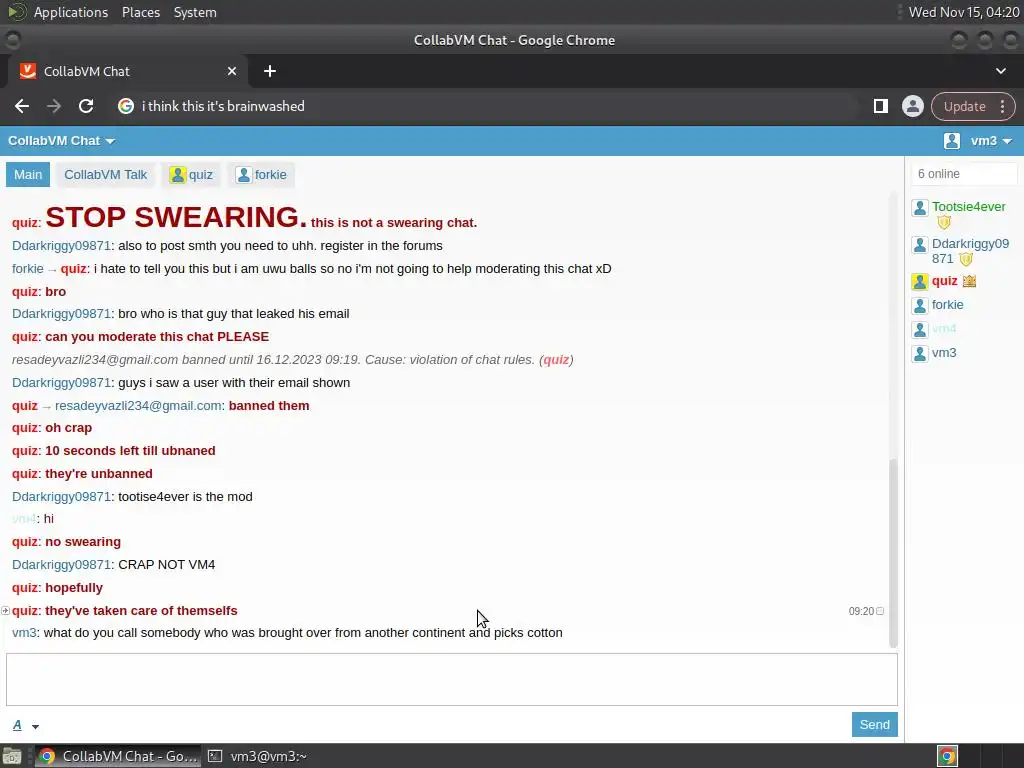The image size is (1024, 768).
Task: Click the Update button in Chrome
Action: (964, 106)
